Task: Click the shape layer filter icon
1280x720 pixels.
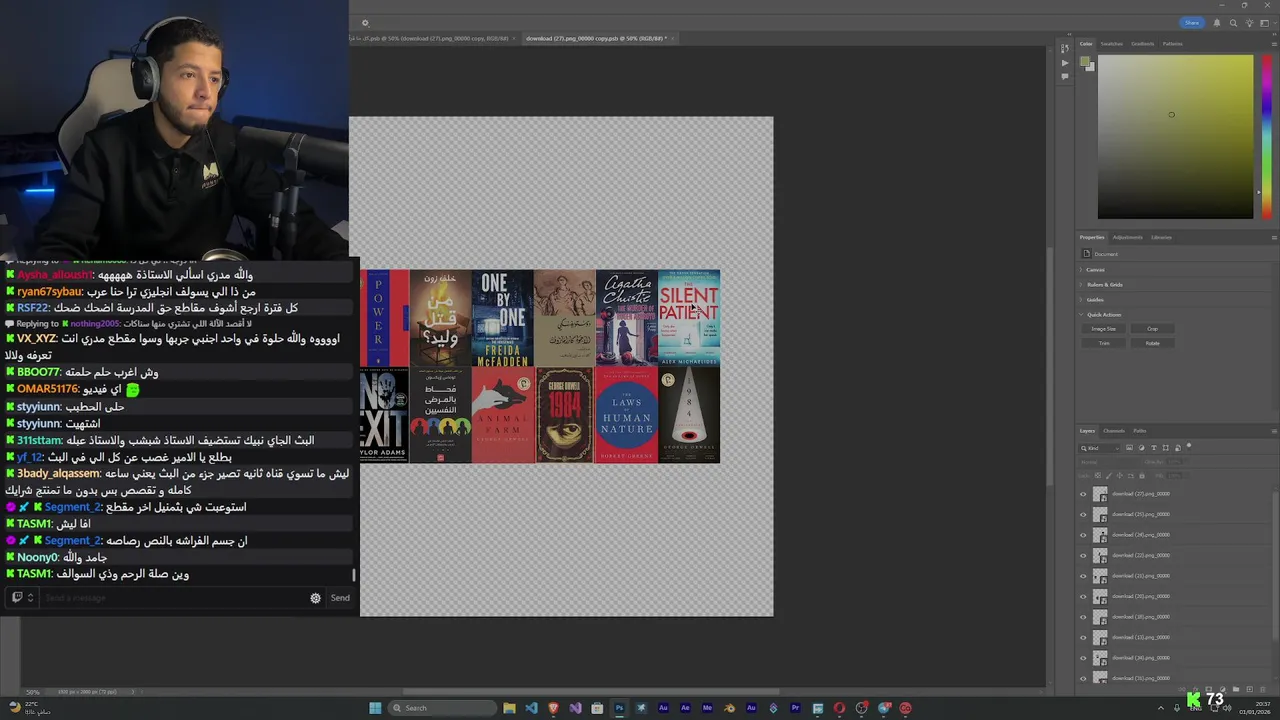Action: pos(1166,448)
